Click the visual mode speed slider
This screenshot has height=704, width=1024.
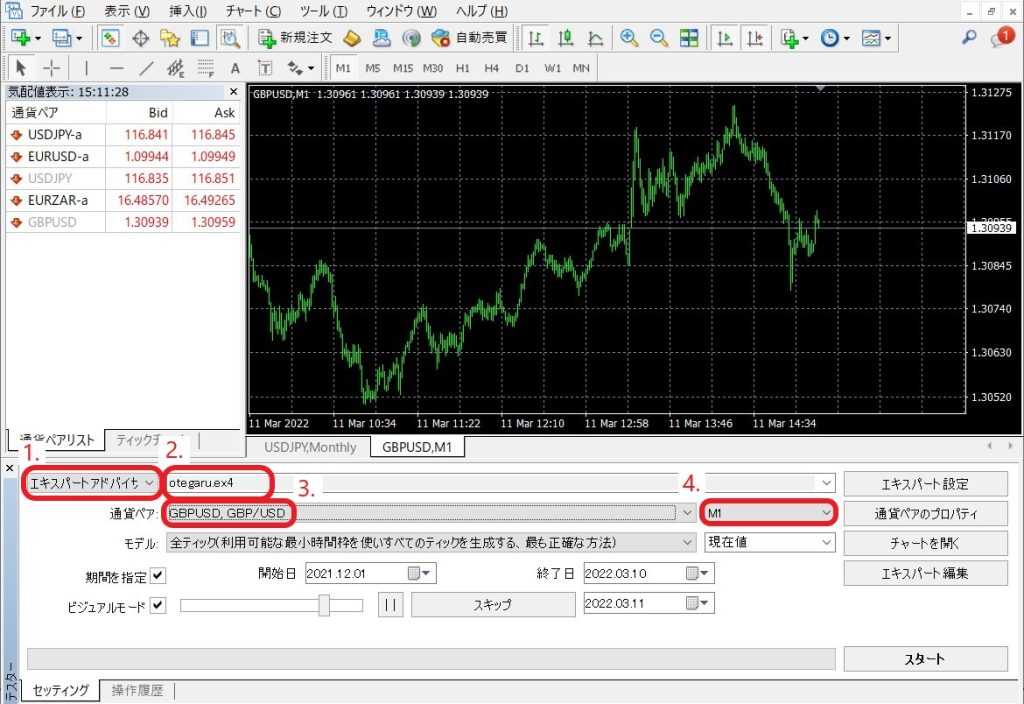click(272, 605)
